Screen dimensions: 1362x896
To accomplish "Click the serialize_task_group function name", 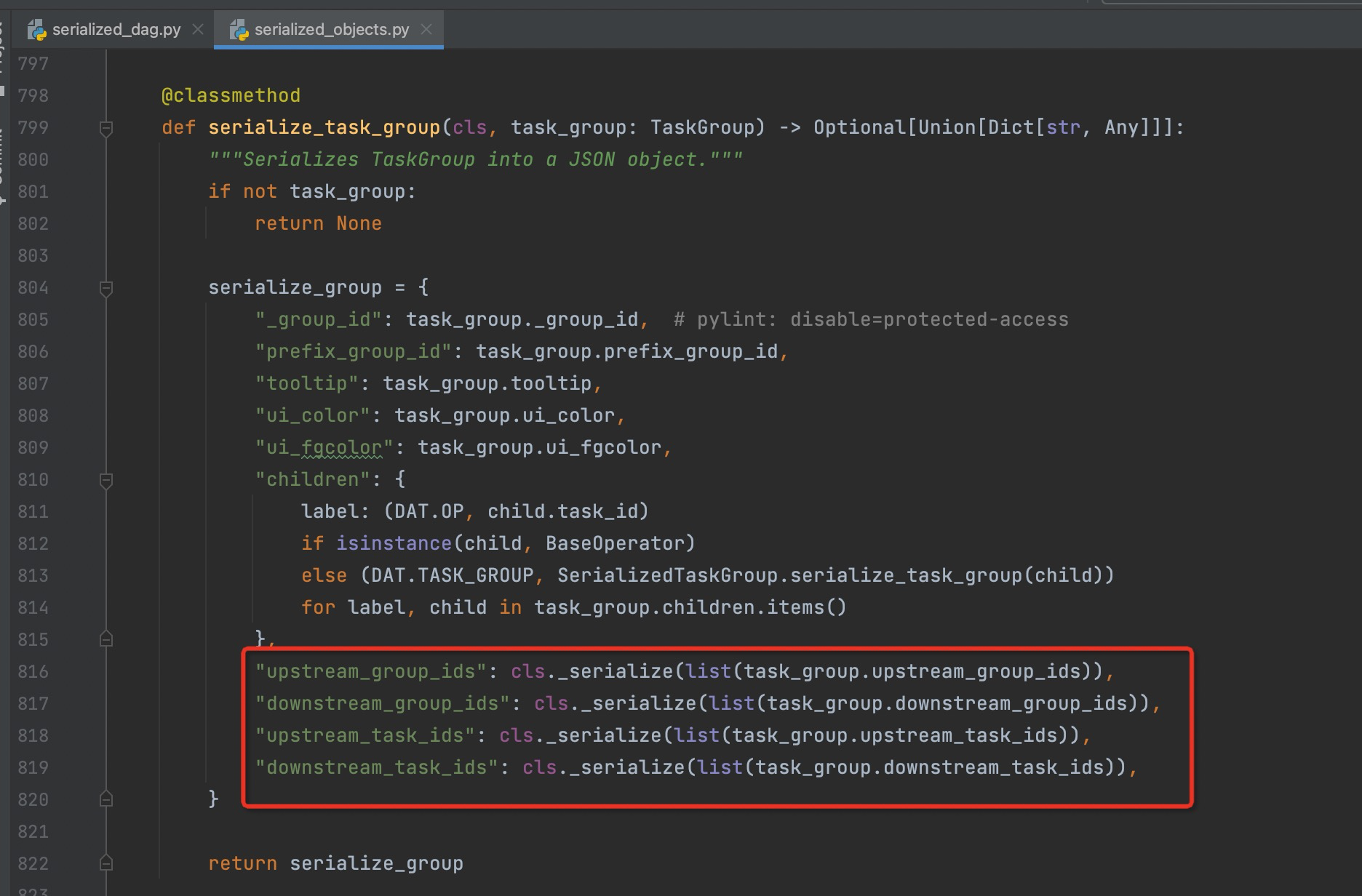I will coord(324,127).
